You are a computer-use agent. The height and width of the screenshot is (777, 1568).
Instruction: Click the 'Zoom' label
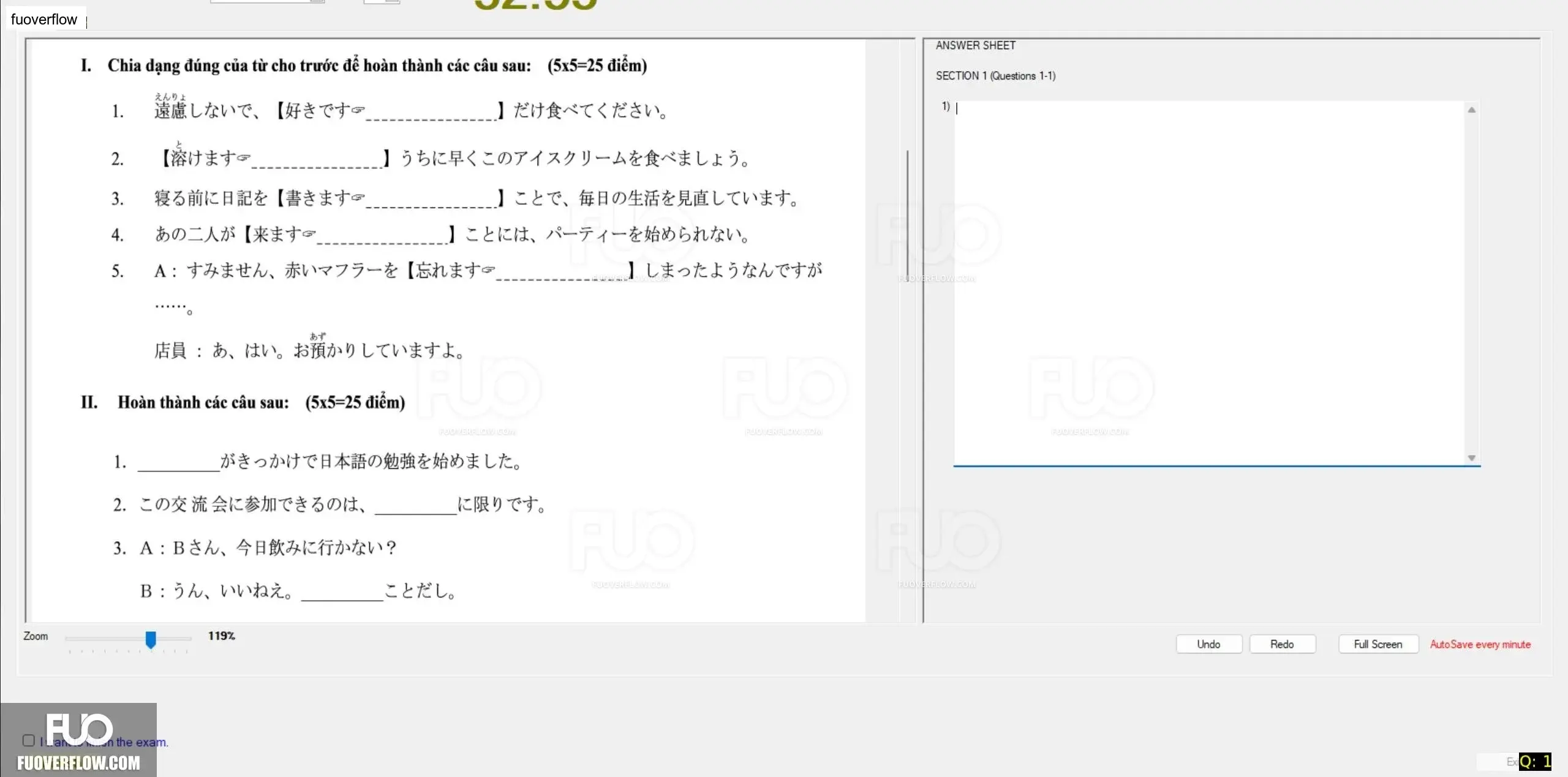(36, 636)
